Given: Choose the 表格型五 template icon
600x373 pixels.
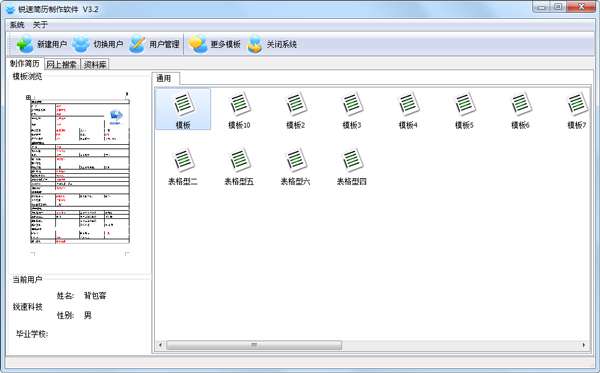Looking at the screenshot, I should [x=239, y=160].
